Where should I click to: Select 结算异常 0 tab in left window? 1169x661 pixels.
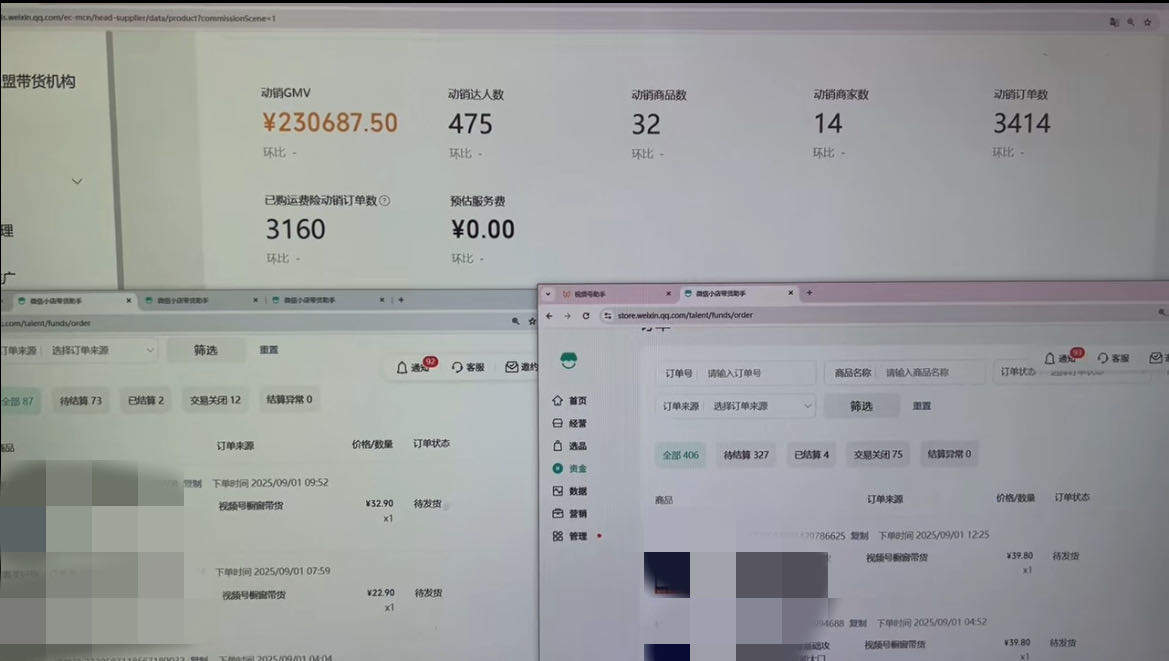pos(289,399)
